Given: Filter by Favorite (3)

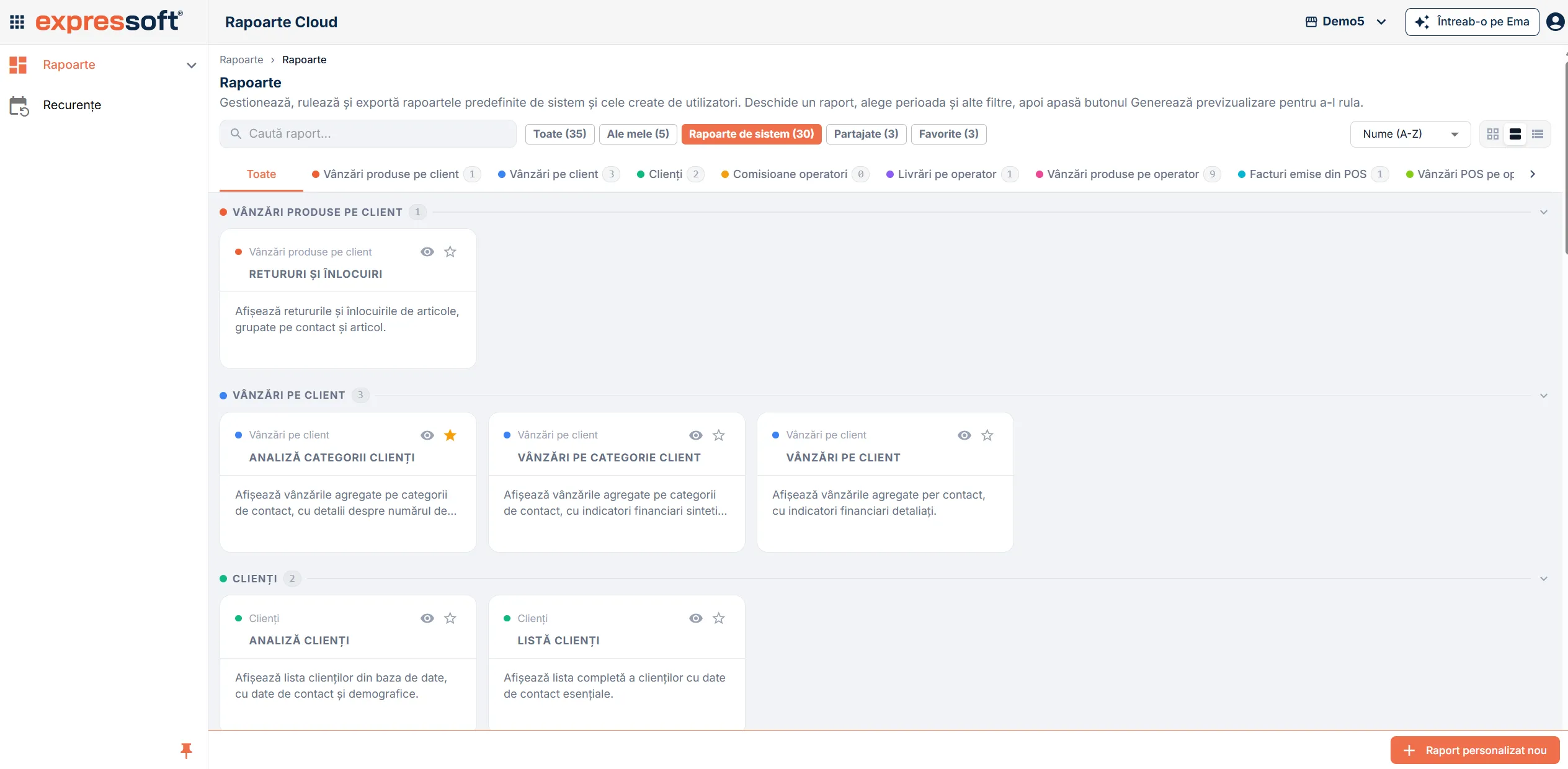Looking at the screenshot, I should (949, 134).
